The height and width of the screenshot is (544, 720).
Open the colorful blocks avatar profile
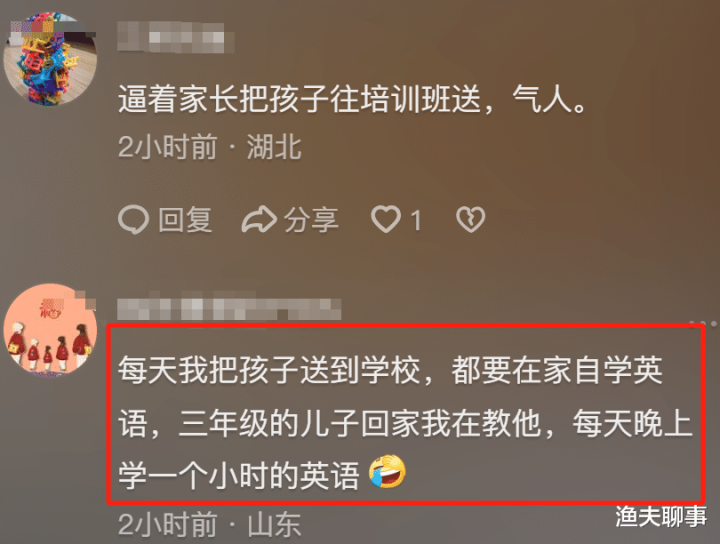[50, 59]
